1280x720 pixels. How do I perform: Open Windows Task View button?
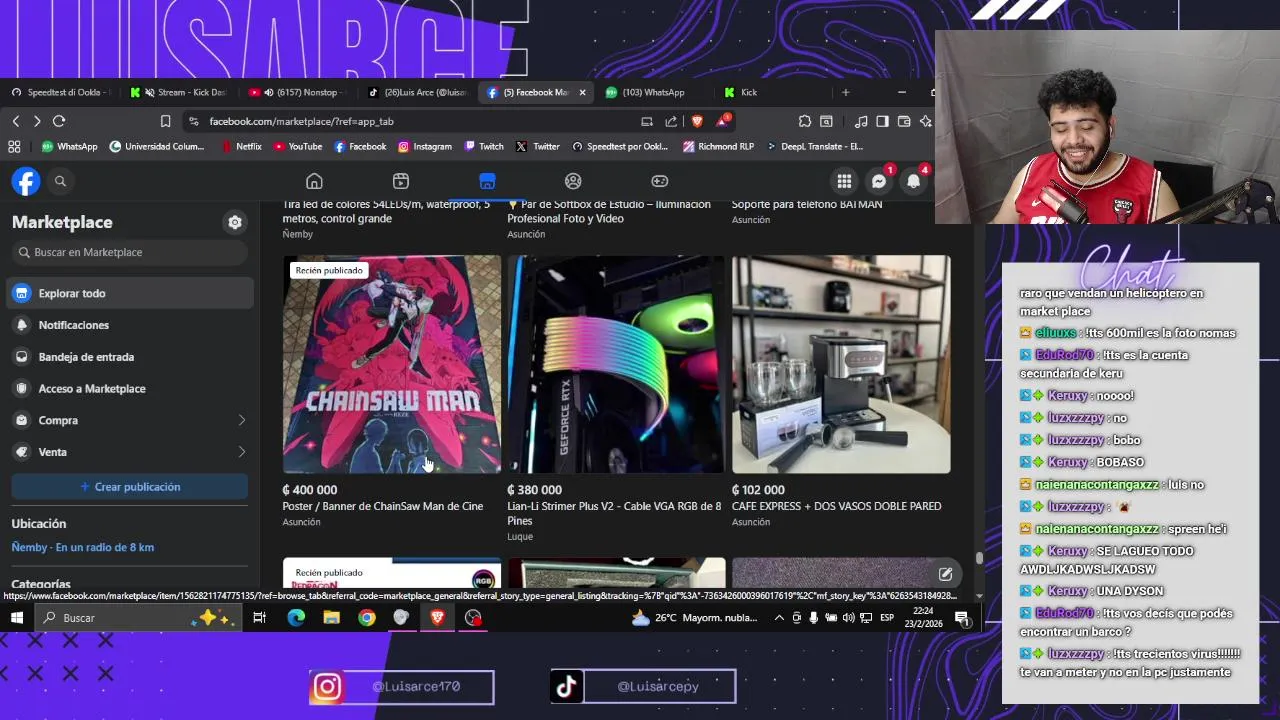[259, 618]
